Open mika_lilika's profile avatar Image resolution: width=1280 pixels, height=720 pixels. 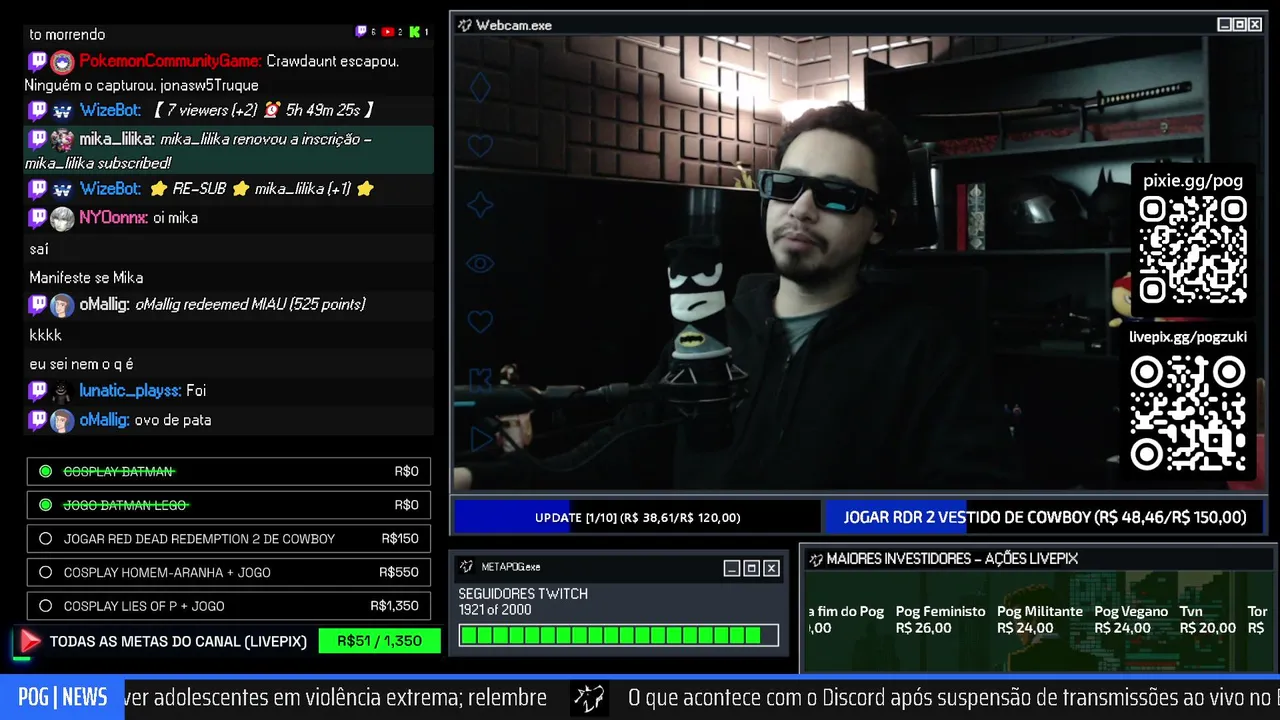(x=62, y=140)
